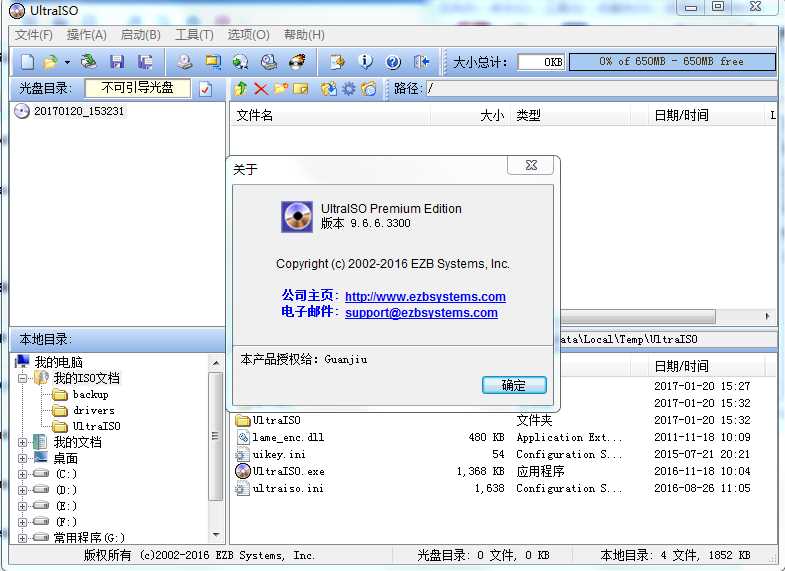Click the 不可引导光盘 field
Image resolution: width=785 pixels, height=571 pixels.
point(138,88)
